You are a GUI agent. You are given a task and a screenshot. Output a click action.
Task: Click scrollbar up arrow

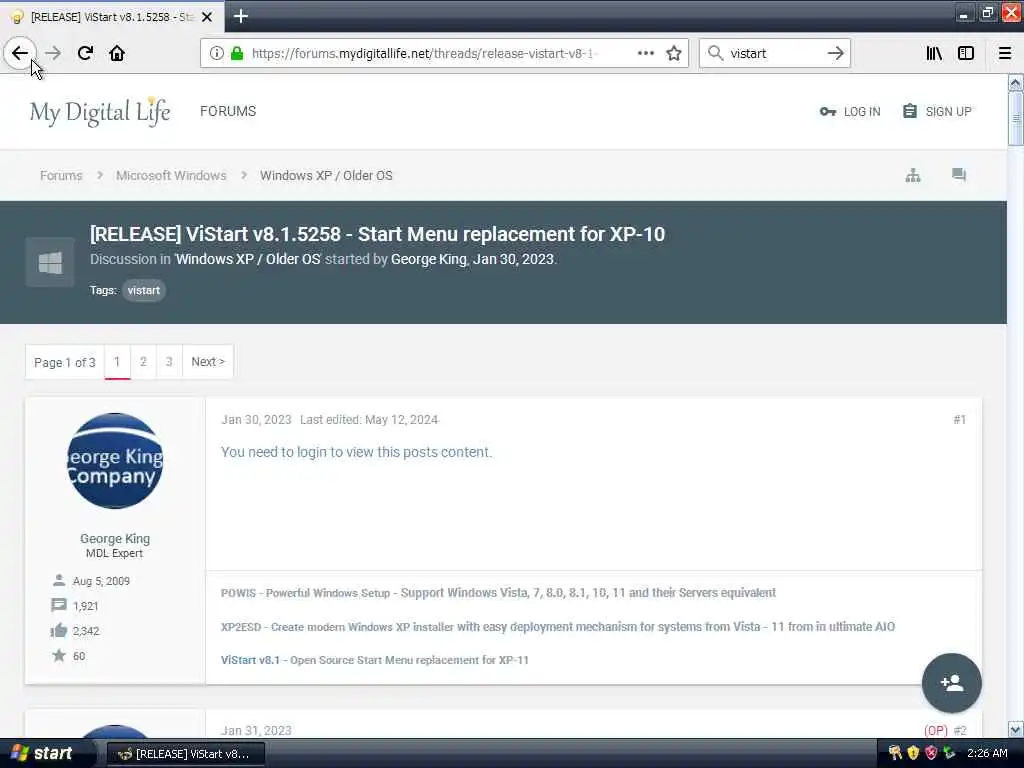click(x=1016, y=82)
